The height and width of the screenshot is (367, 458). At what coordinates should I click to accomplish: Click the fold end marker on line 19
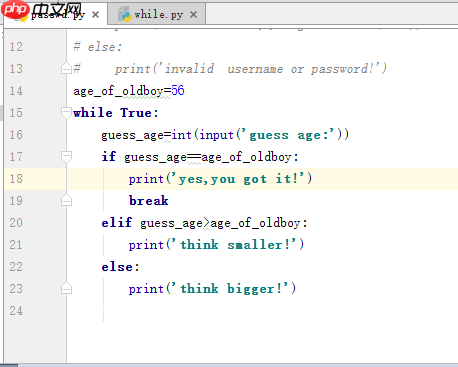pyautogui.click(x=66, y=200)
